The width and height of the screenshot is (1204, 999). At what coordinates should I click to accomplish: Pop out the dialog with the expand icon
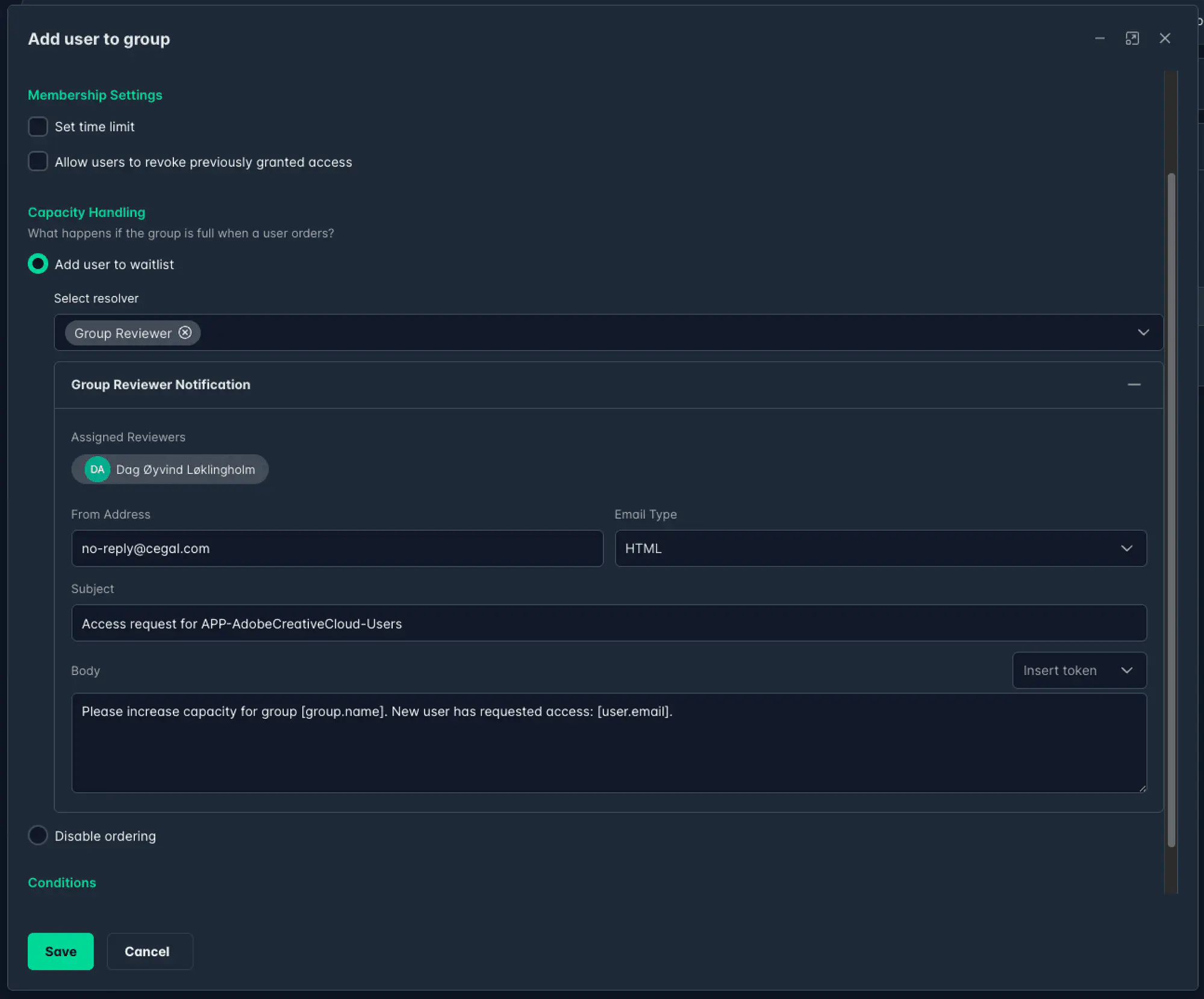click(1132, 38)
